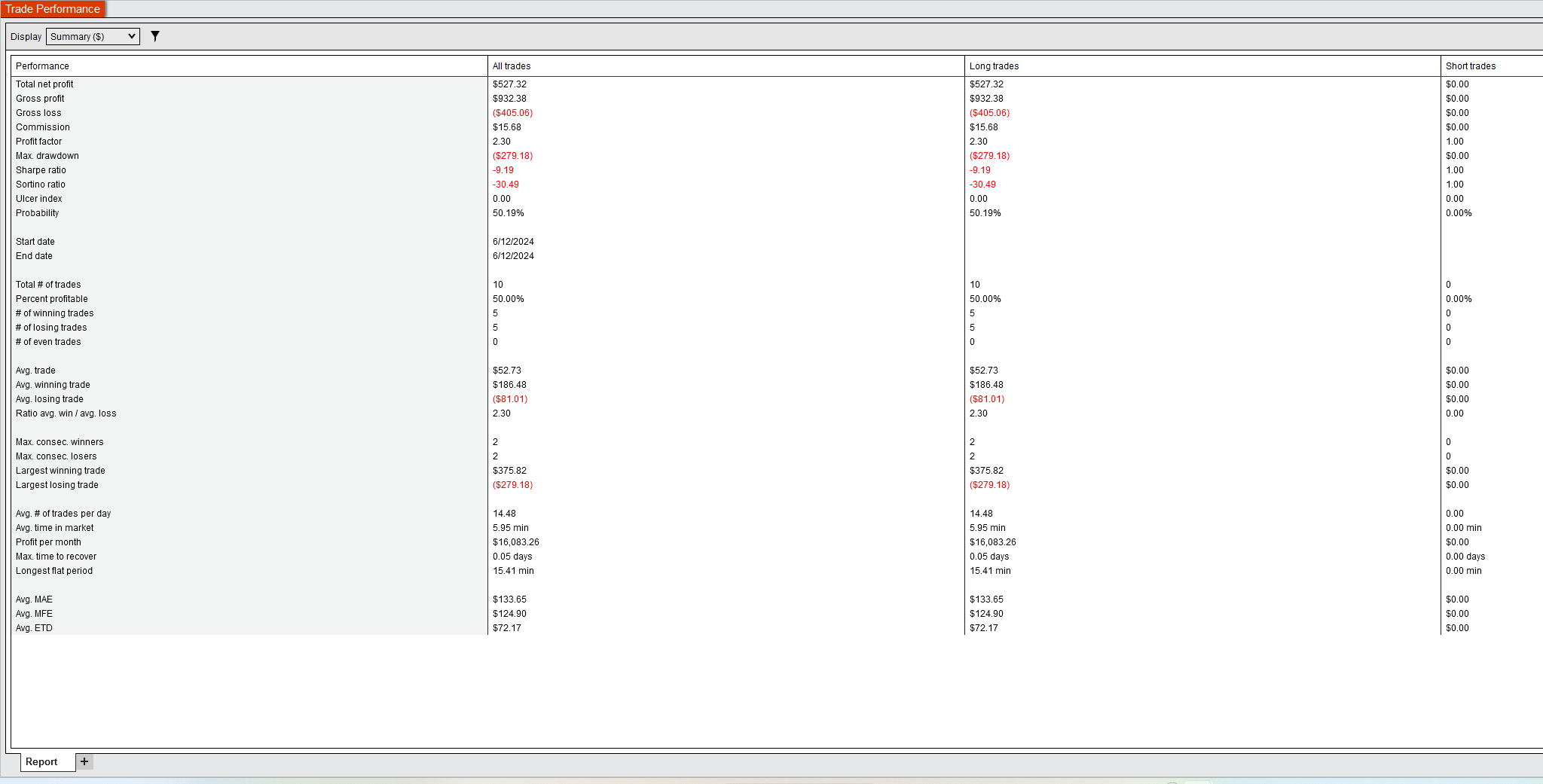Click the Performance column header
The width and height of the screenshot is (1543, 784).
[x=249, y=66]
